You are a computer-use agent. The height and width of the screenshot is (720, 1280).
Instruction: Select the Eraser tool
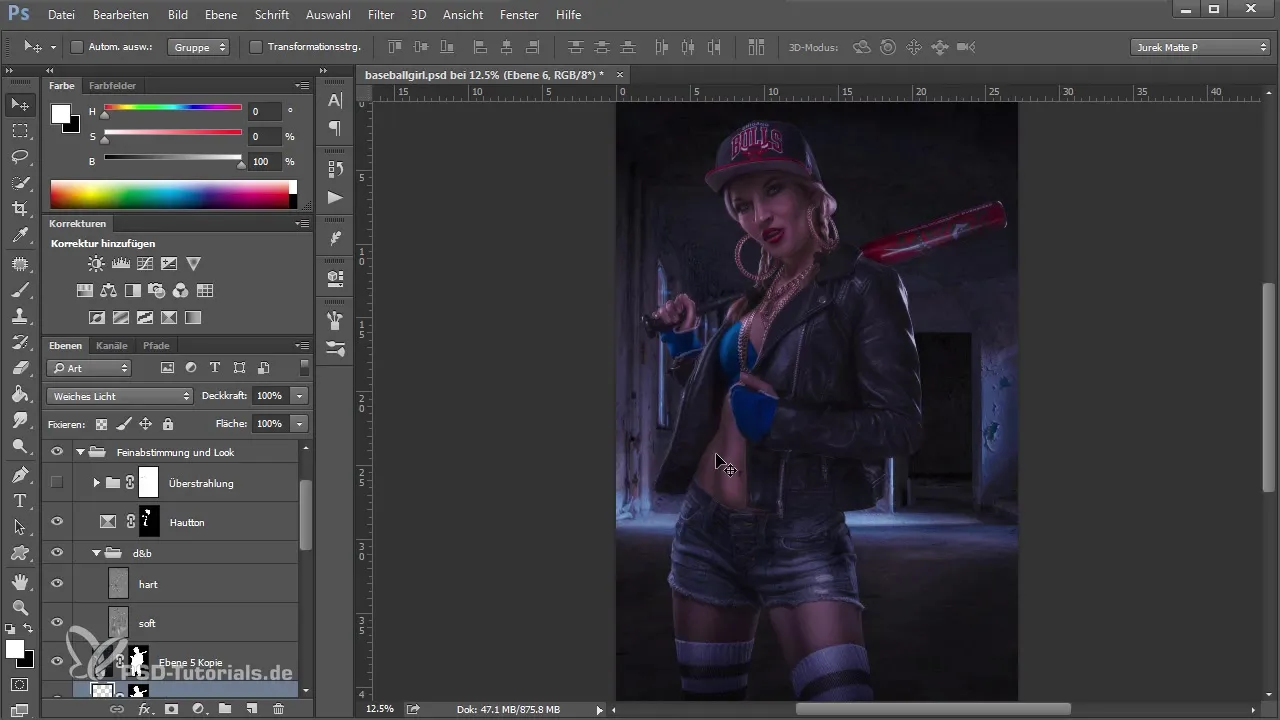pos(20,368)
